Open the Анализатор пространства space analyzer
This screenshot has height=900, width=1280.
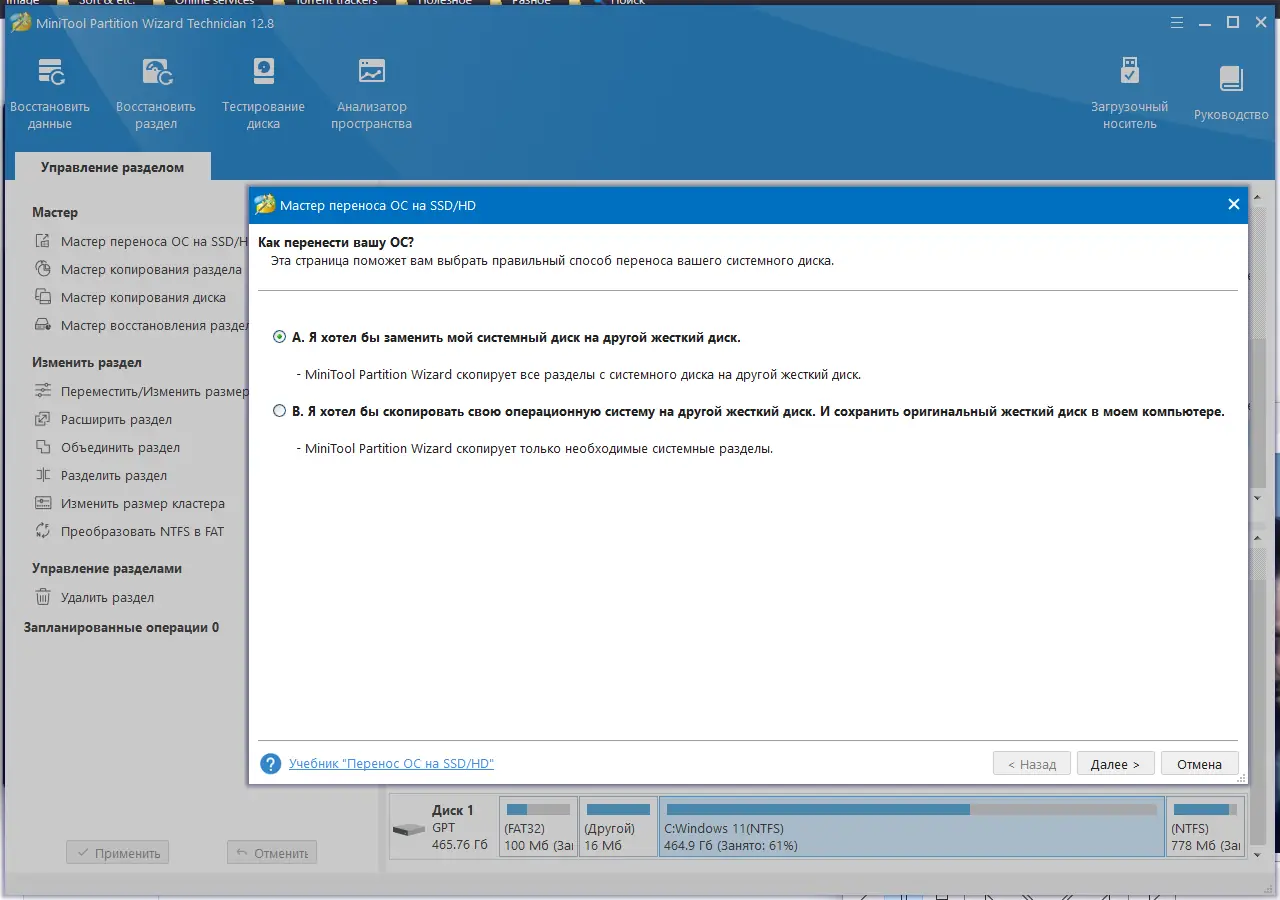tap(370, 90)
